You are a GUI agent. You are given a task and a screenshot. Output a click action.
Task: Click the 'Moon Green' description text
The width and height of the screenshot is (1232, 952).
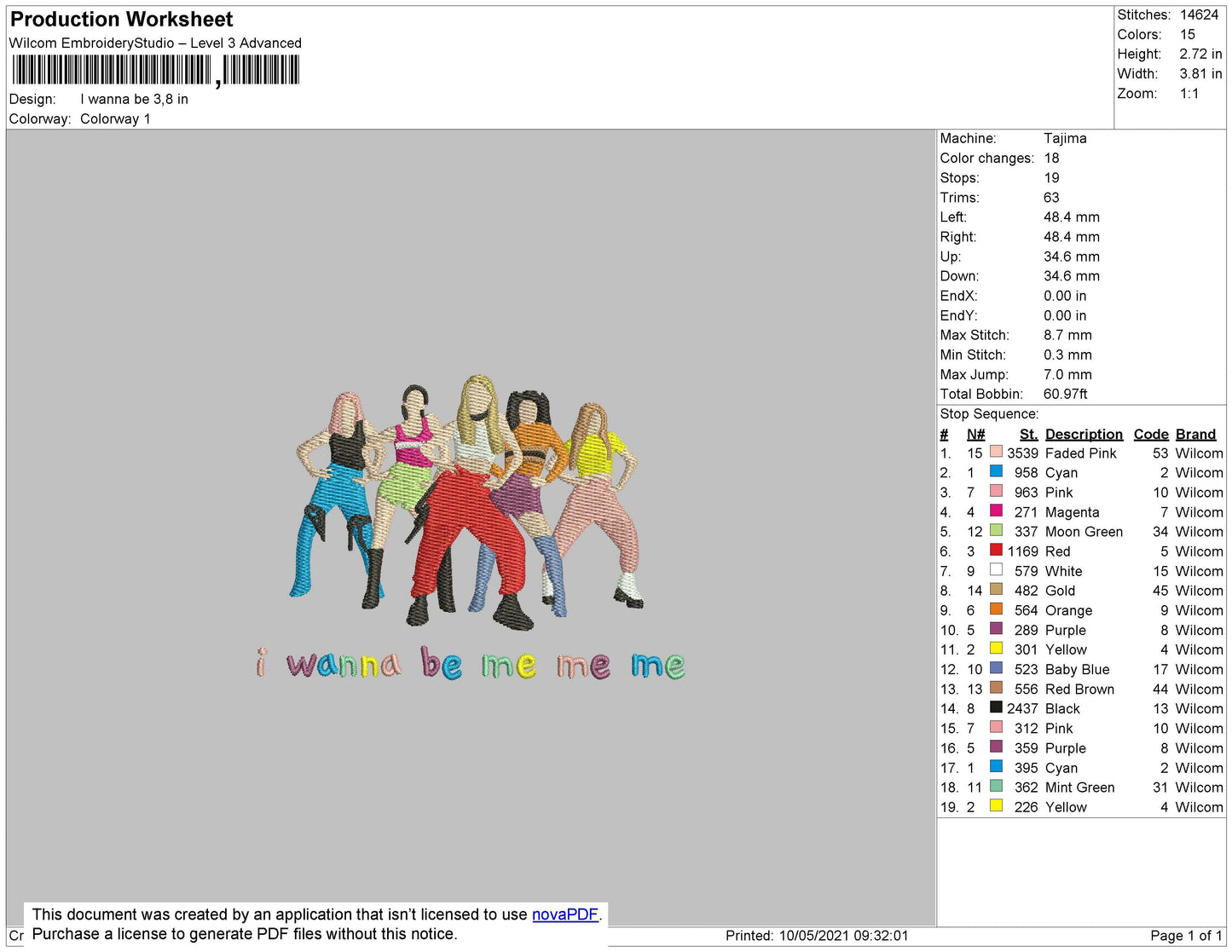1084,532
